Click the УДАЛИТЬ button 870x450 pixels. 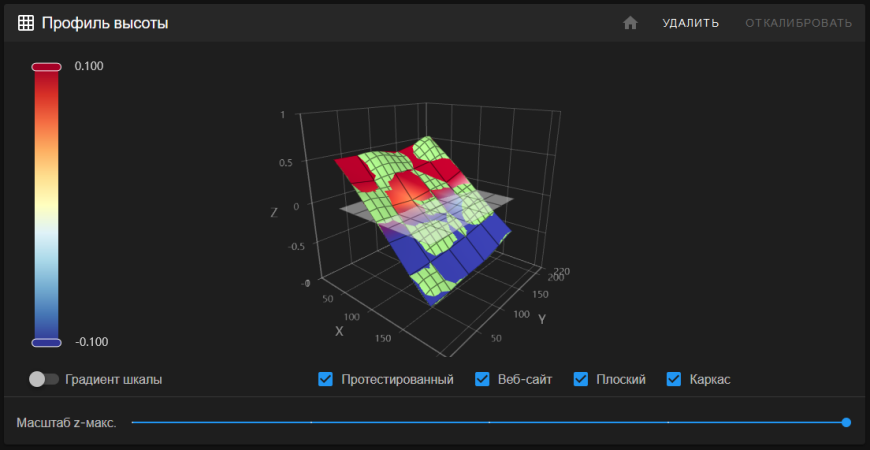coord(690,23)
